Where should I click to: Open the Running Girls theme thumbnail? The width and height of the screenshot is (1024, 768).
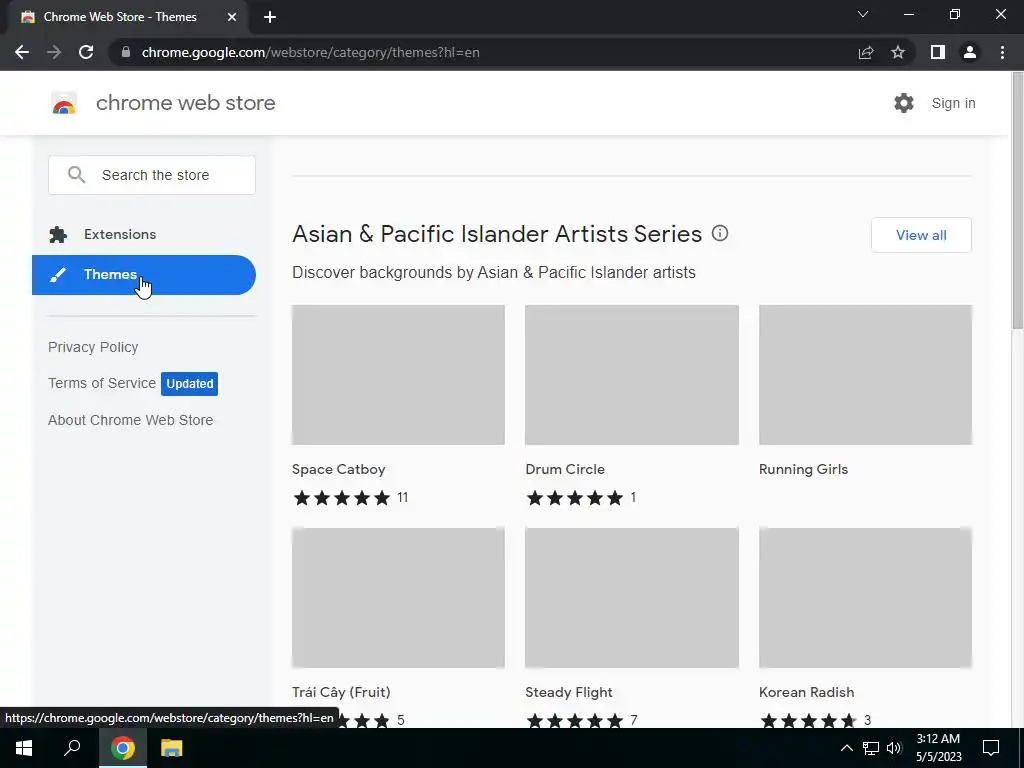coord(865,375)
